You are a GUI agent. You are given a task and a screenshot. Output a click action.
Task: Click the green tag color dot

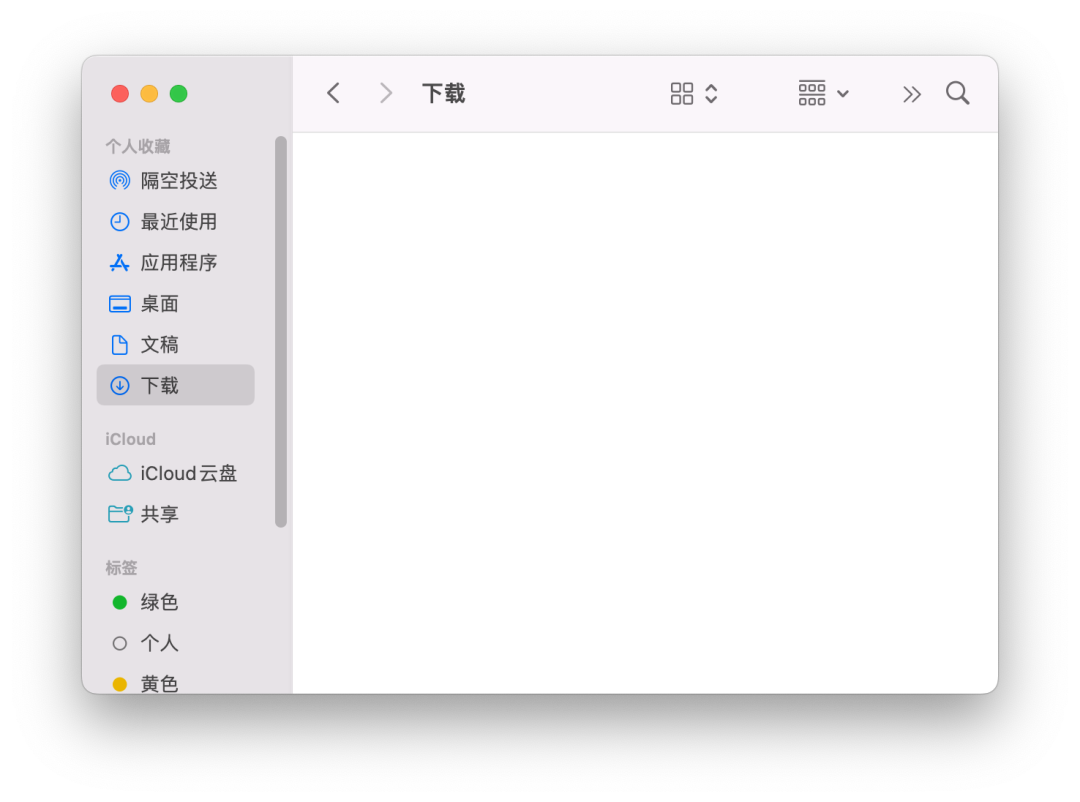pos(120,603)
